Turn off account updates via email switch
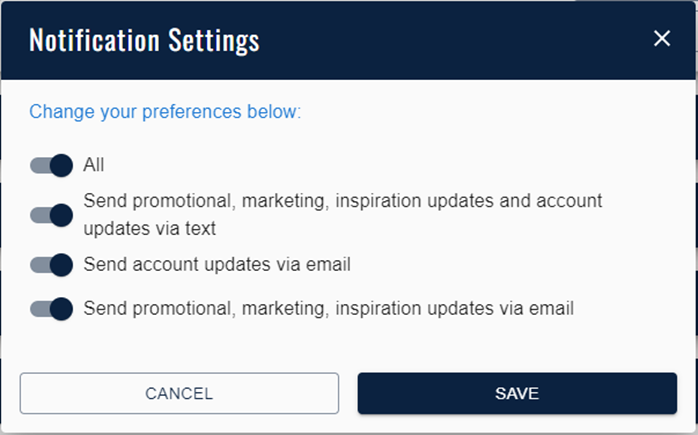The height and width of the screenshot is (435, 698). click(52, 265)
